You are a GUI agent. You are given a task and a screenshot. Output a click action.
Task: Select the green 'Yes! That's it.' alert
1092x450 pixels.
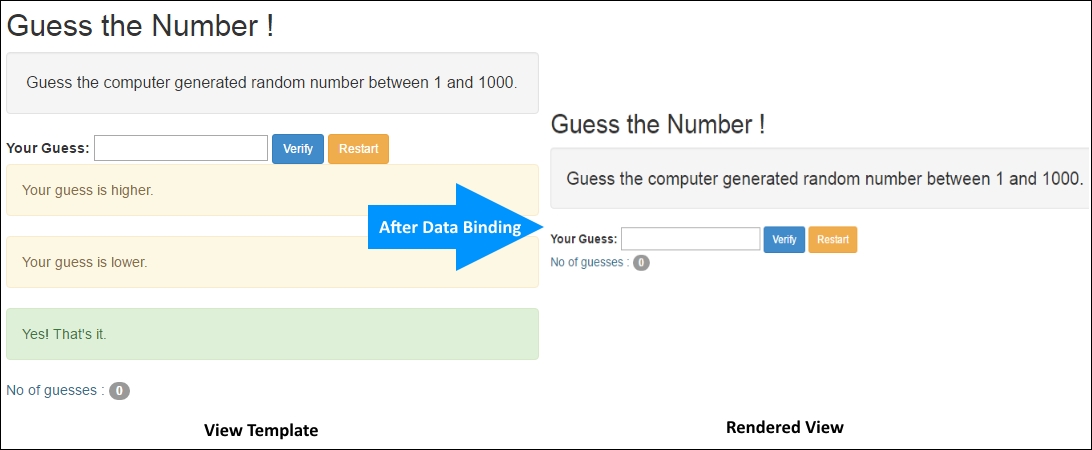pyautogui.click(x=272, y=334)
